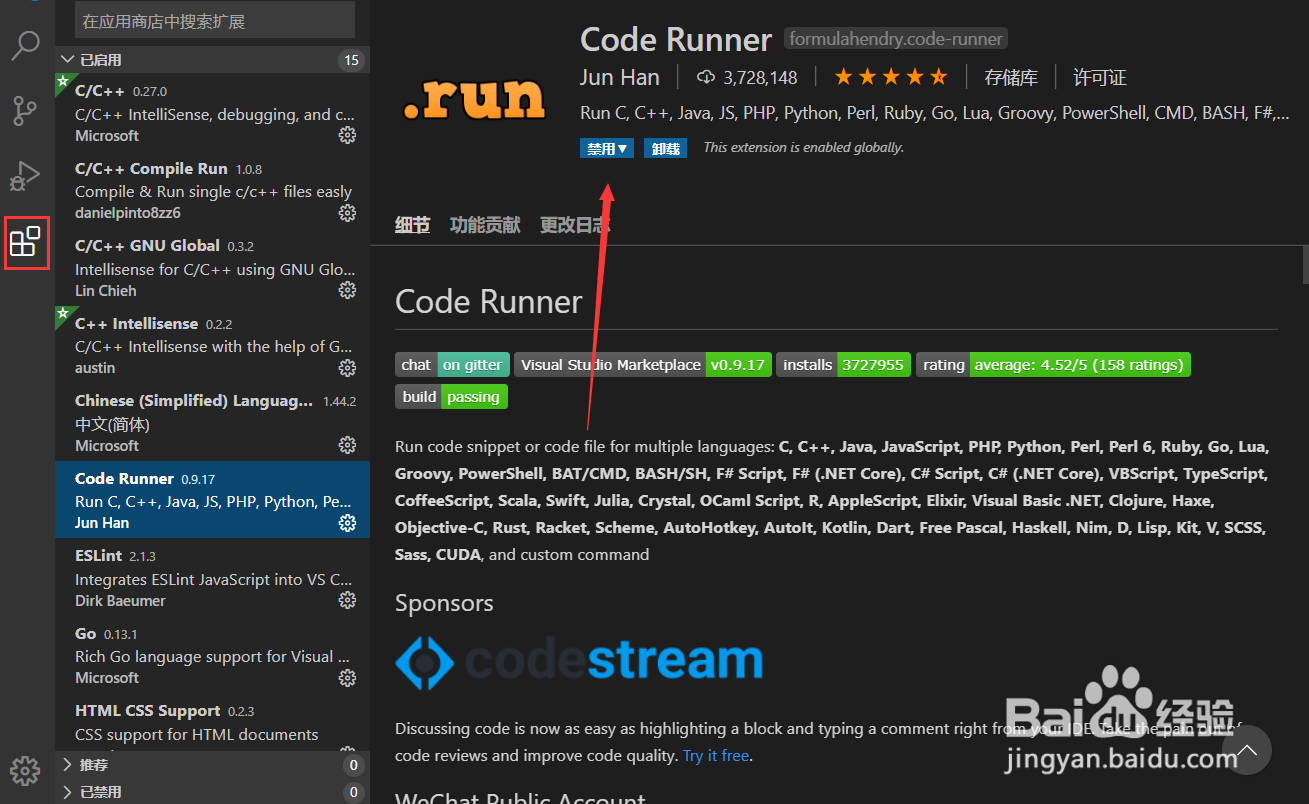Viewport: 1309px width, 804px height.
Task: Open the 禁用 disable dropdown
Action: tap(607, 148)
